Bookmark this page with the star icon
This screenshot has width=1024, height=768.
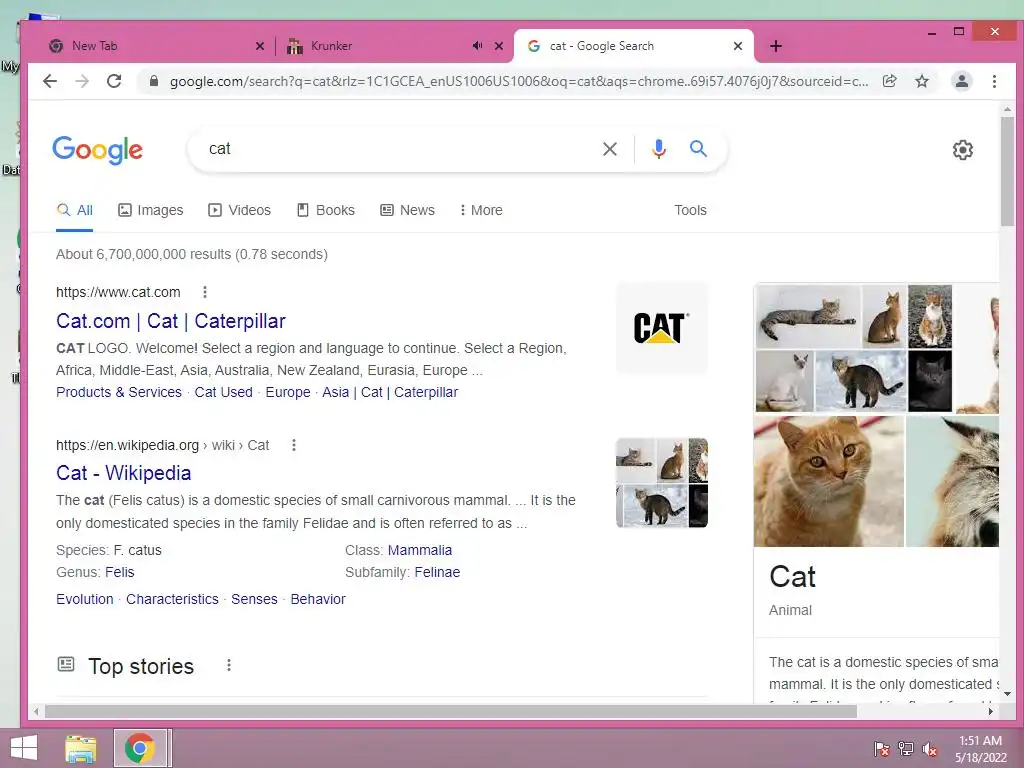921,81
